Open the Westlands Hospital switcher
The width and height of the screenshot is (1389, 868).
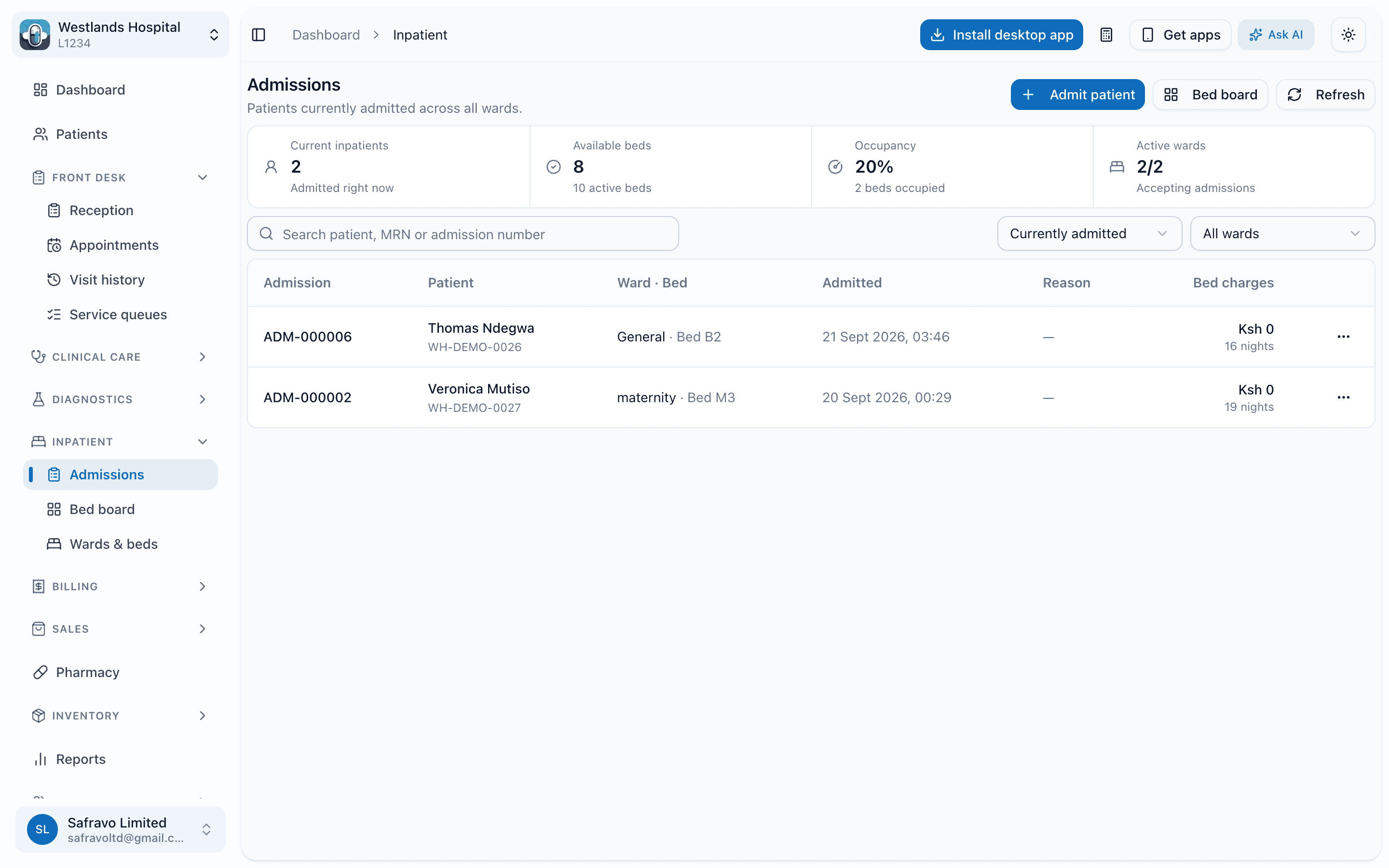tap(121, 34)
